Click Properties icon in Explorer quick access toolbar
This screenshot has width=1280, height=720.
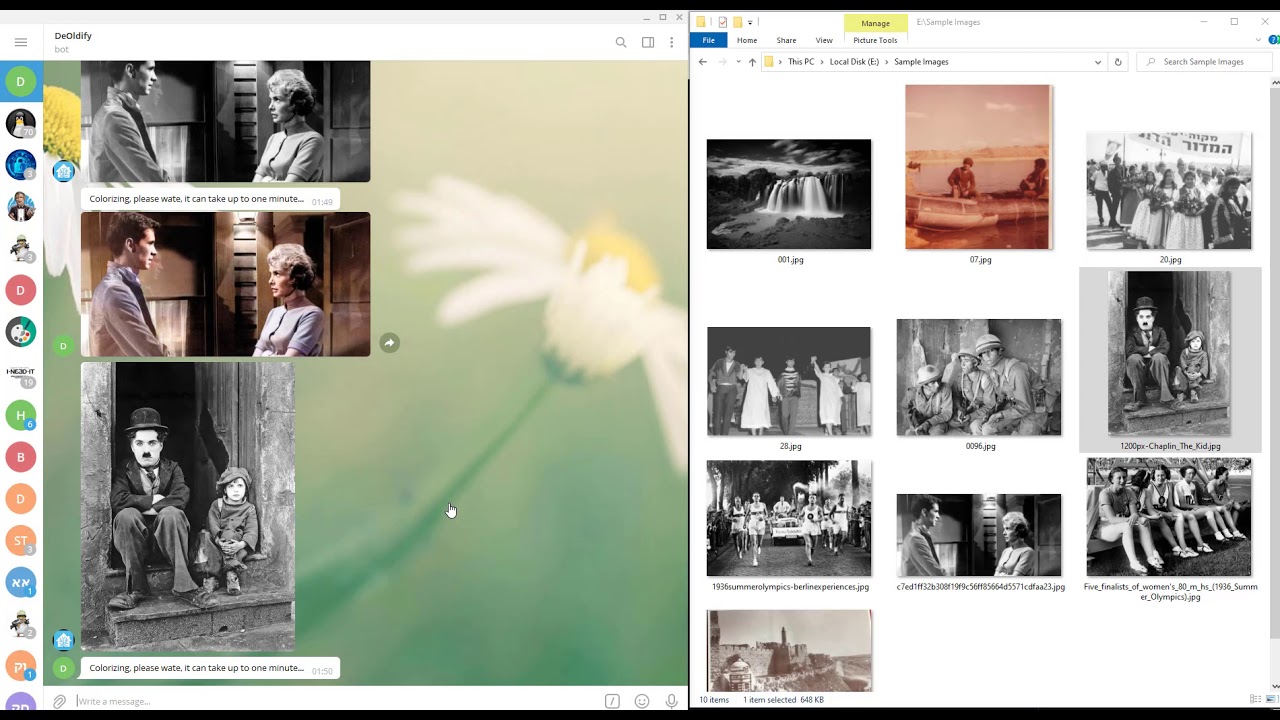tap(723, 22)
